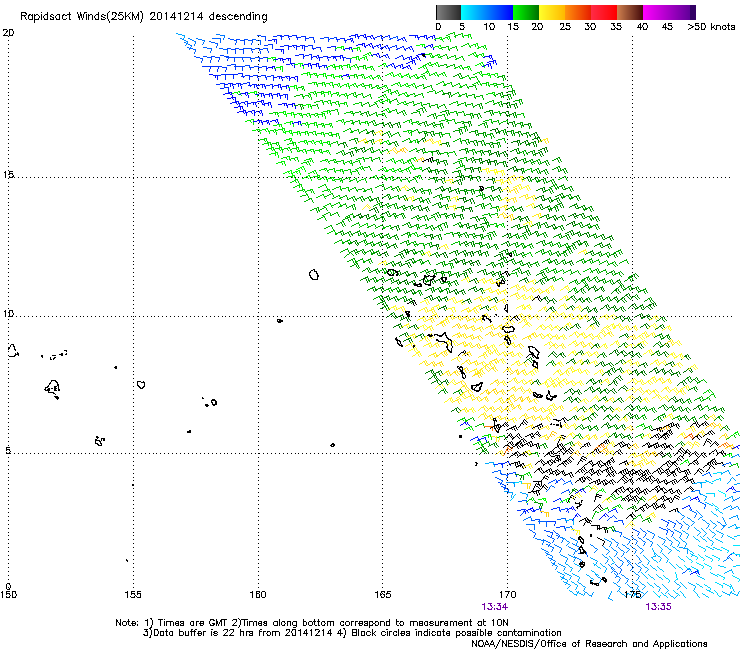Select the red 30-35 knots color band
This screenshot has width=740, height=650.
tap(604, 12)
